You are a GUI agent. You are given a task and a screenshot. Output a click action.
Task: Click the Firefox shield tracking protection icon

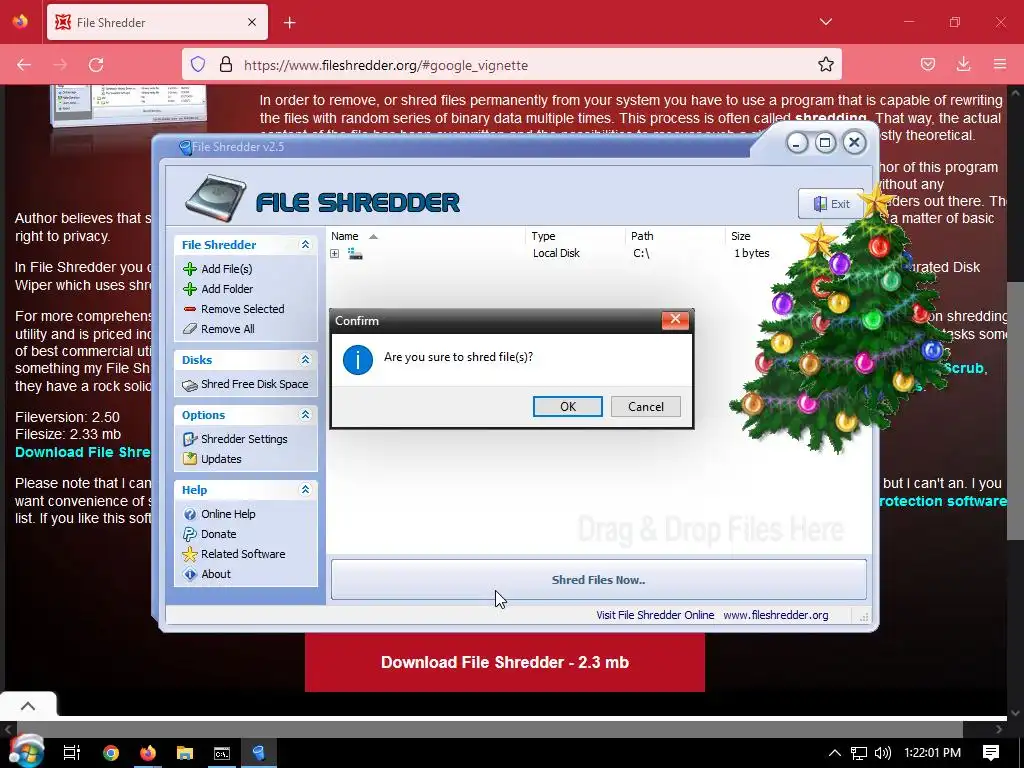pos(198,65)
